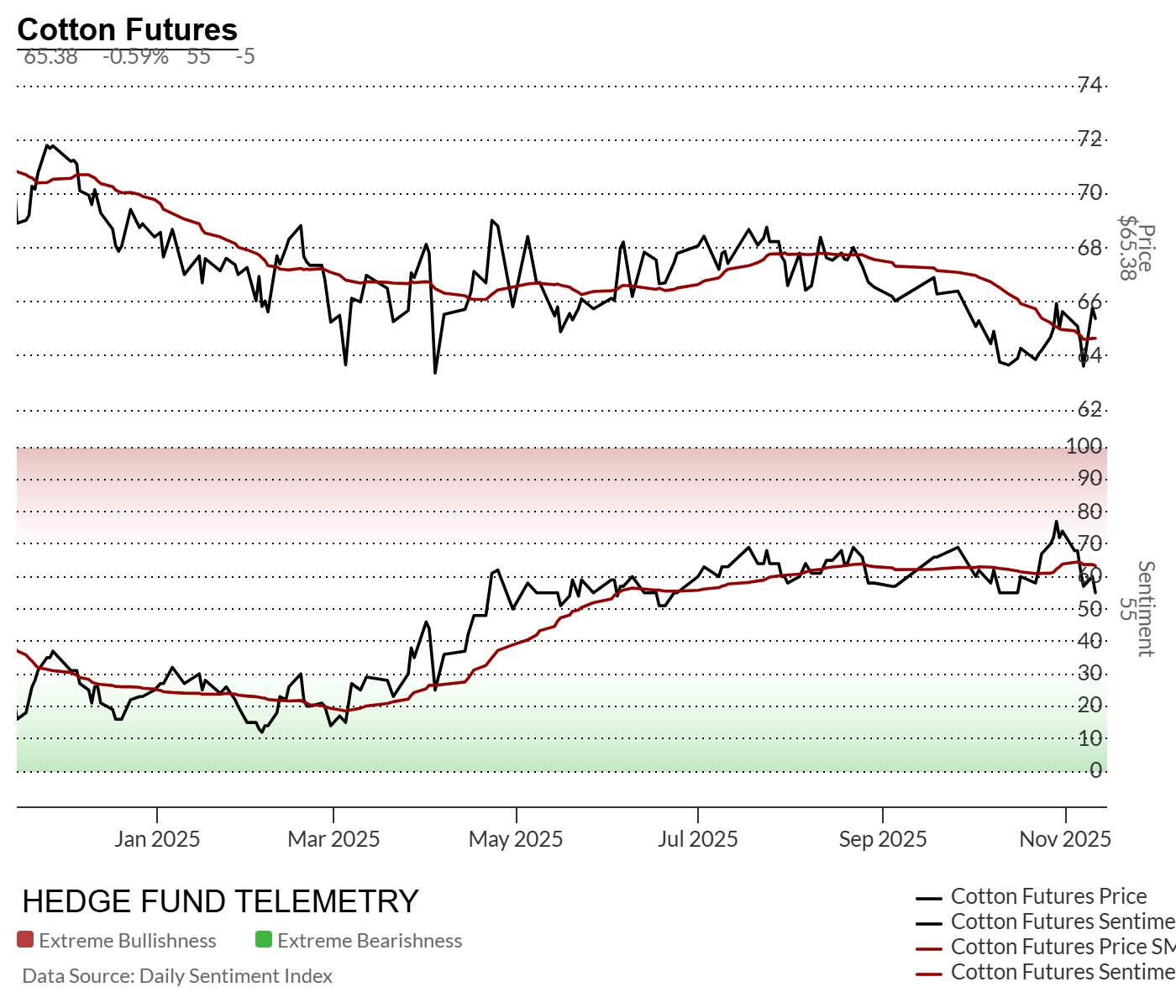Toggle the Cotton Futures Price legend entry

coord(1048,896)
